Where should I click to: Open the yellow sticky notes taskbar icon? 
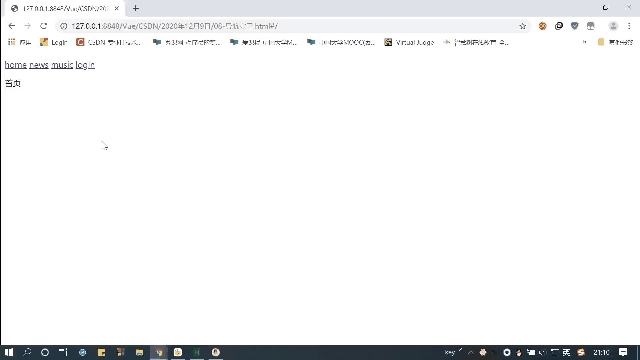pyautogui.click(x=101, y=352)
